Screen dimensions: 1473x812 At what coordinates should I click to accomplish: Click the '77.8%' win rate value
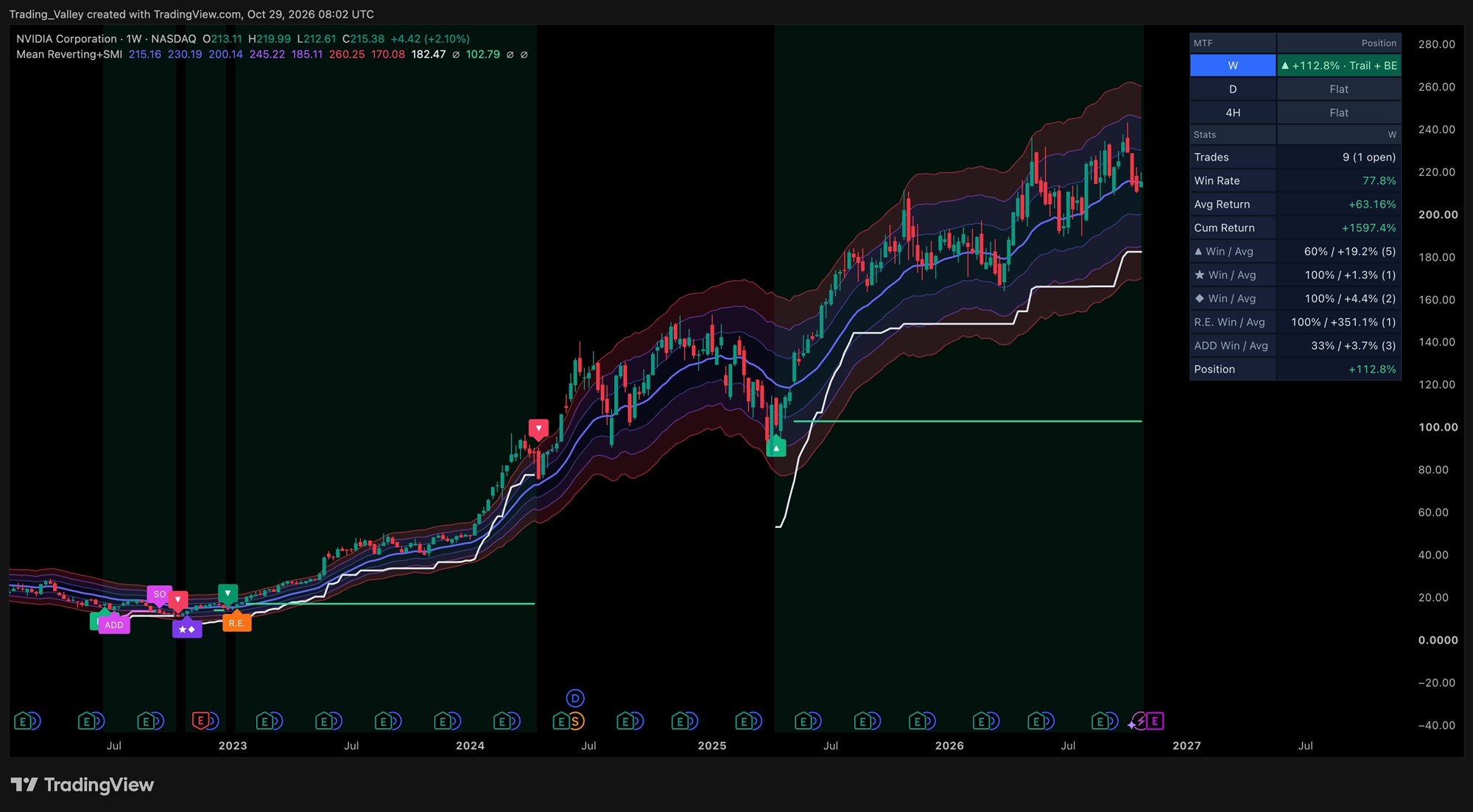[1379, 180]
